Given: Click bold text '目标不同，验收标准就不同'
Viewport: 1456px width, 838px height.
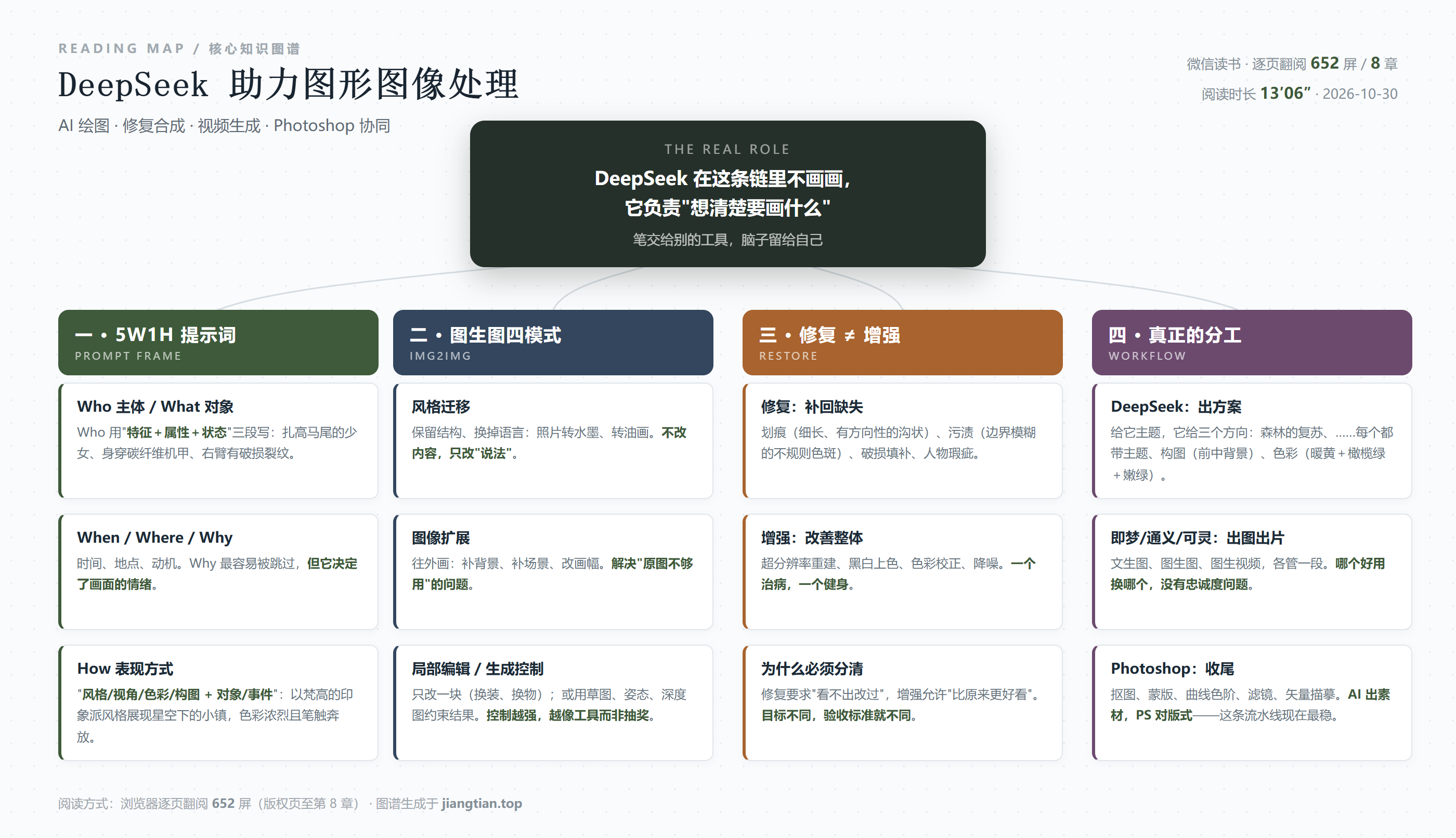Looking at the screenshot, I should point(835,715).
